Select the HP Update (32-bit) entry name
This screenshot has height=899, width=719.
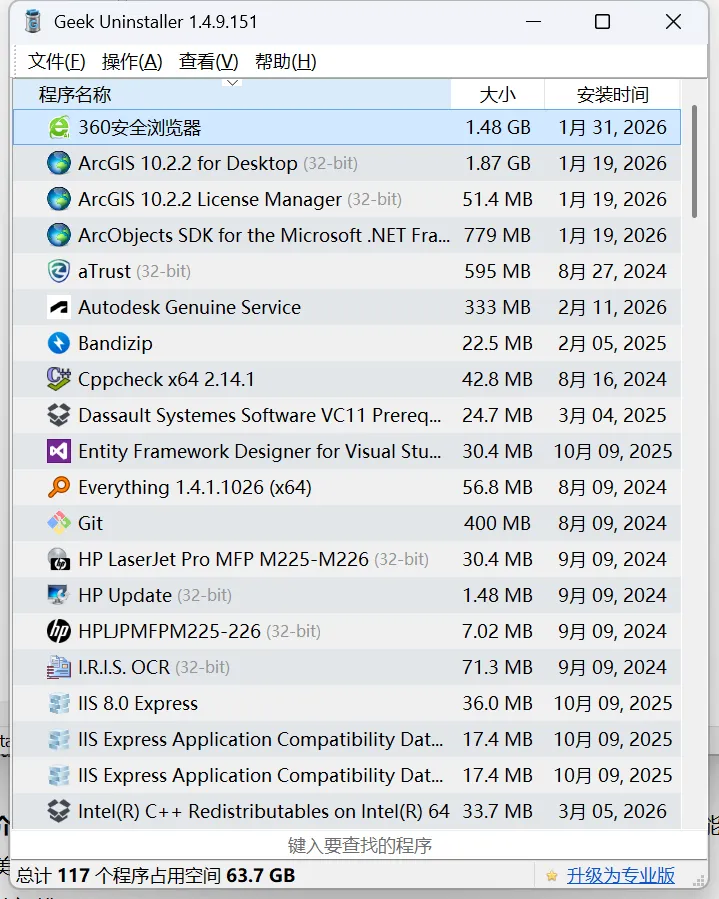[155, 595]
